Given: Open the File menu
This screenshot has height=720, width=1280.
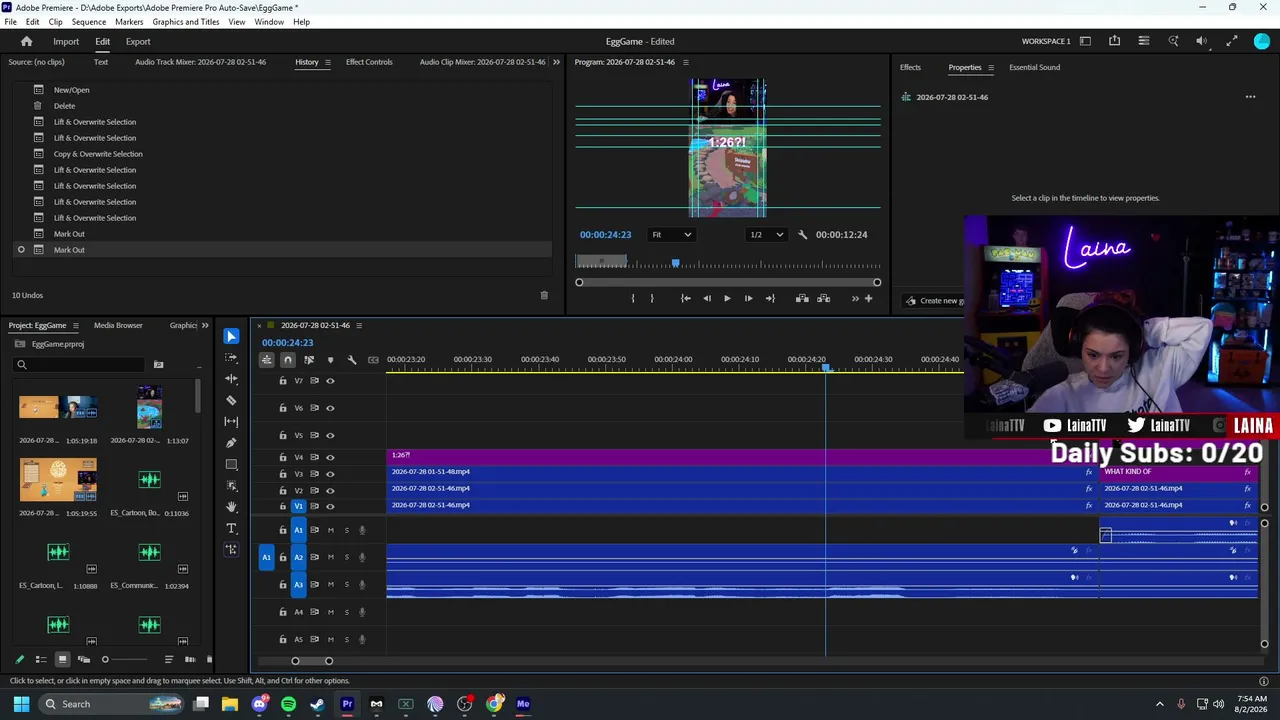Looking at the screenshot, I should [10, 22].
